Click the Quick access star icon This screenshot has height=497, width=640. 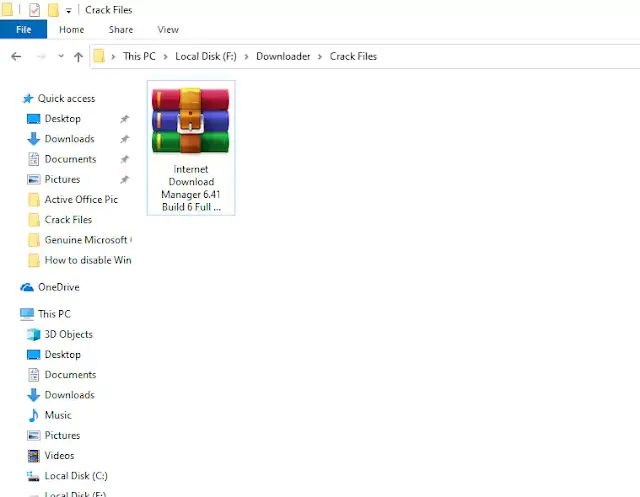click(27, 98)
